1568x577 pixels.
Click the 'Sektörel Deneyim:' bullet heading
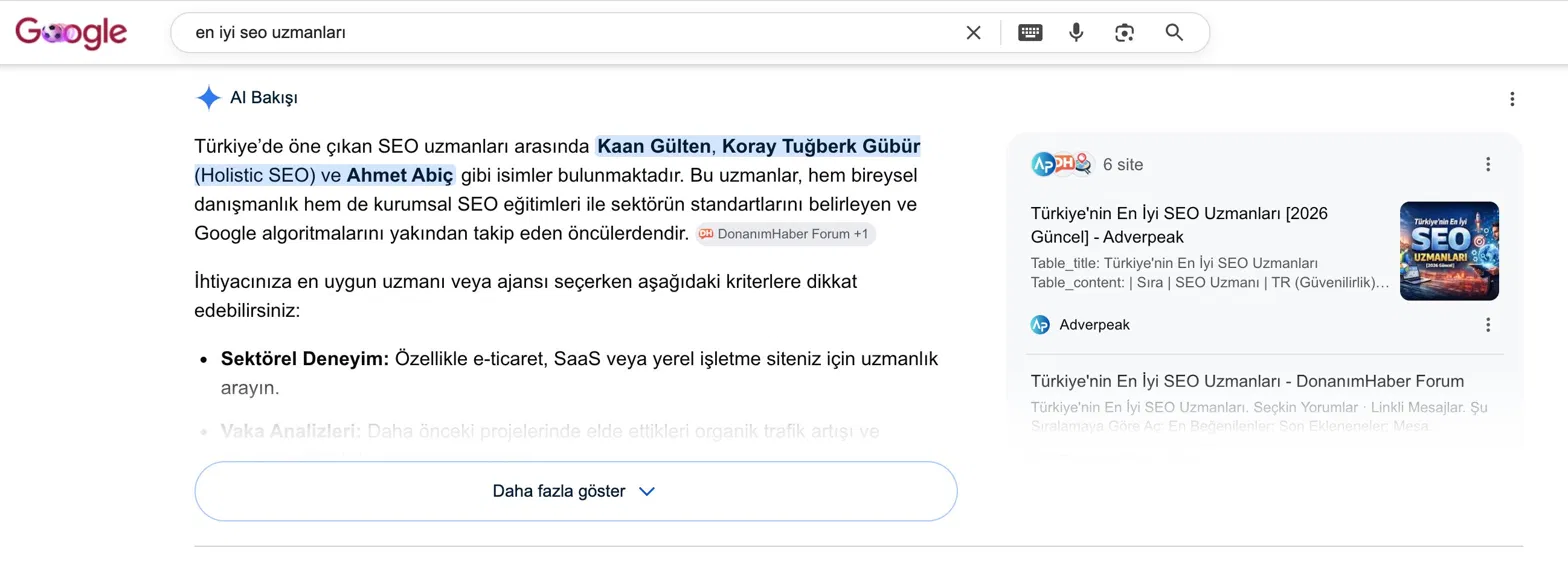(305, 358)
